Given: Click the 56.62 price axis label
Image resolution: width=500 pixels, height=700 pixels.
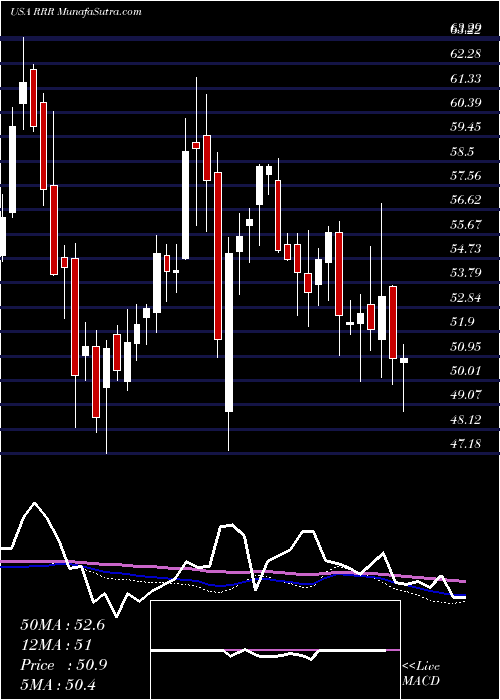Looking at the screenshot, I should click(466, 200).
